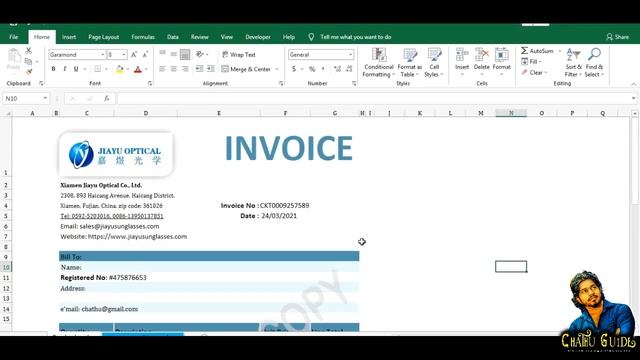Decrease the cell indent

pos(199,69)
